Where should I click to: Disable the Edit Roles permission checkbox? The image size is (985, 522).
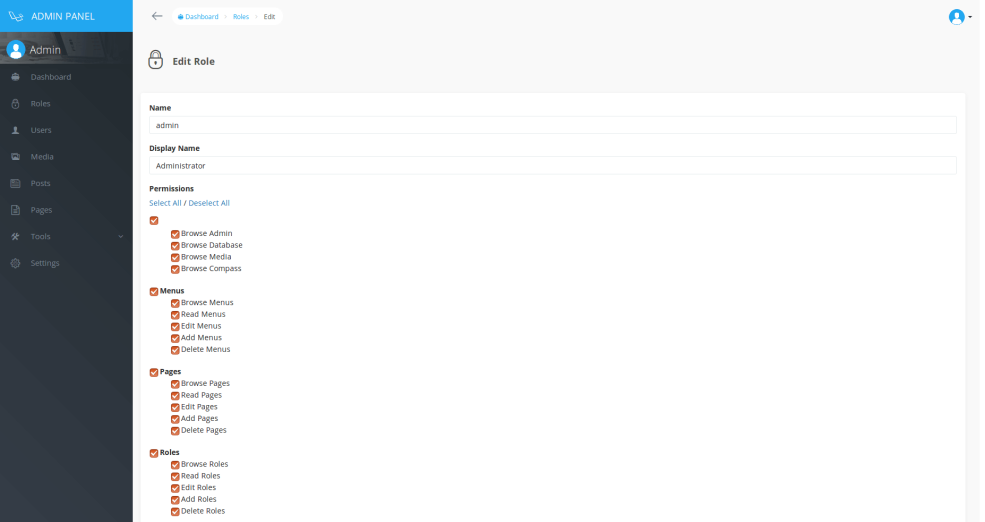tap(175, 488)
